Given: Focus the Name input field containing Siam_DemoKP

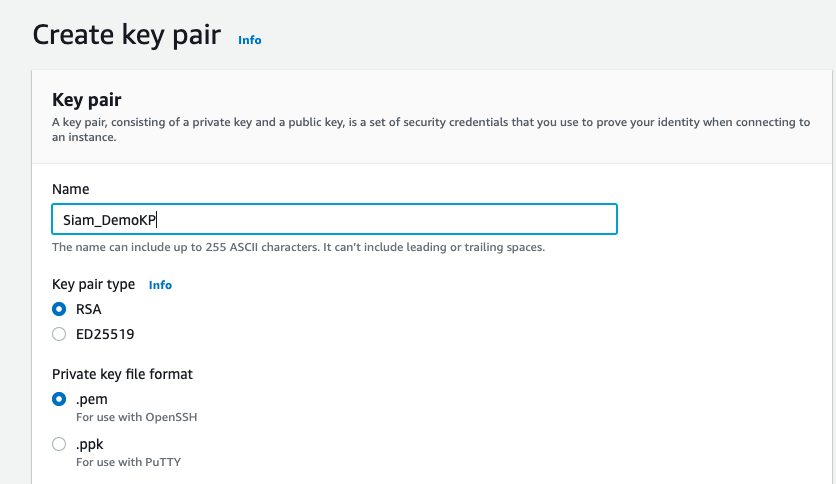Looking at the screenshot, I should (x=334, y=219).
